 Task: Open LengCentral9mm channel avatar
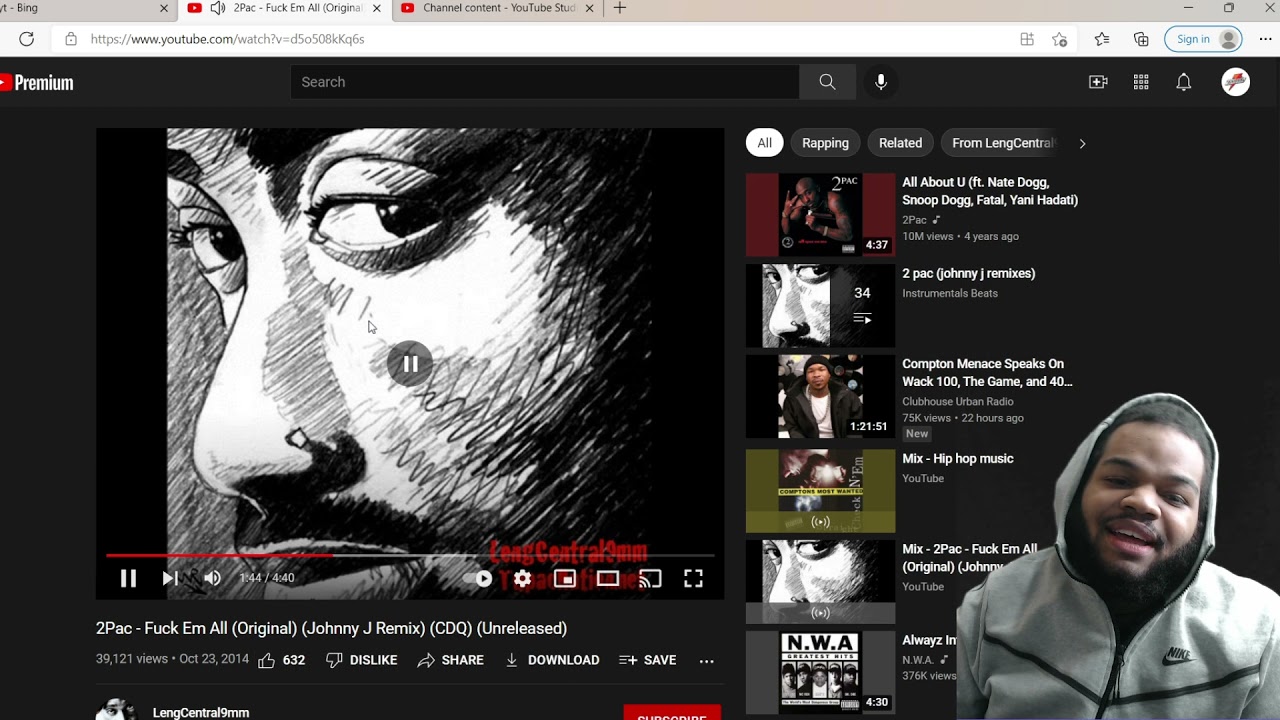pos(116,710)
